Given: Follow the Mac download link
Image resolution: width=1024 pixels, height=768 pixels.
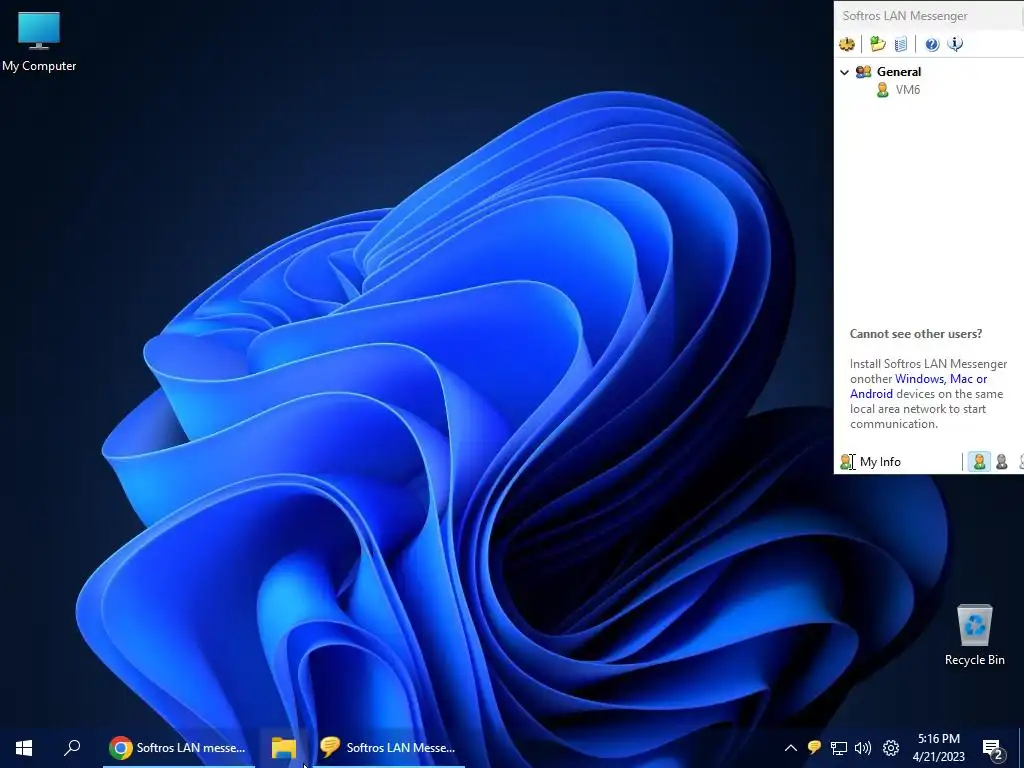Looking at the screenshot, I should [961, 379].
